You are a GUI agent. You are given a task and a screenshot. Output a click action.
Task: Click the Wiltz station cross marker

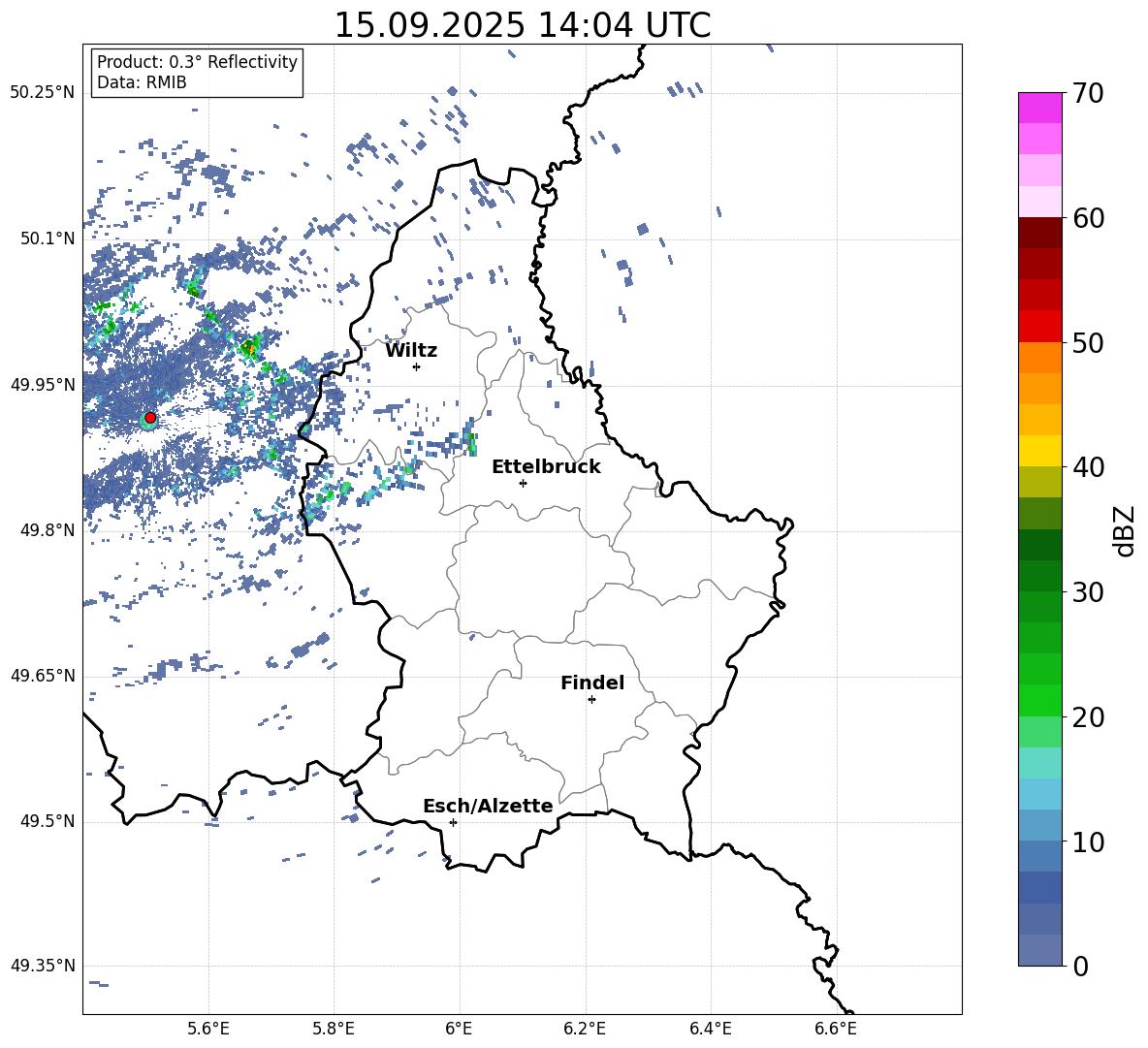pos(417,366)
